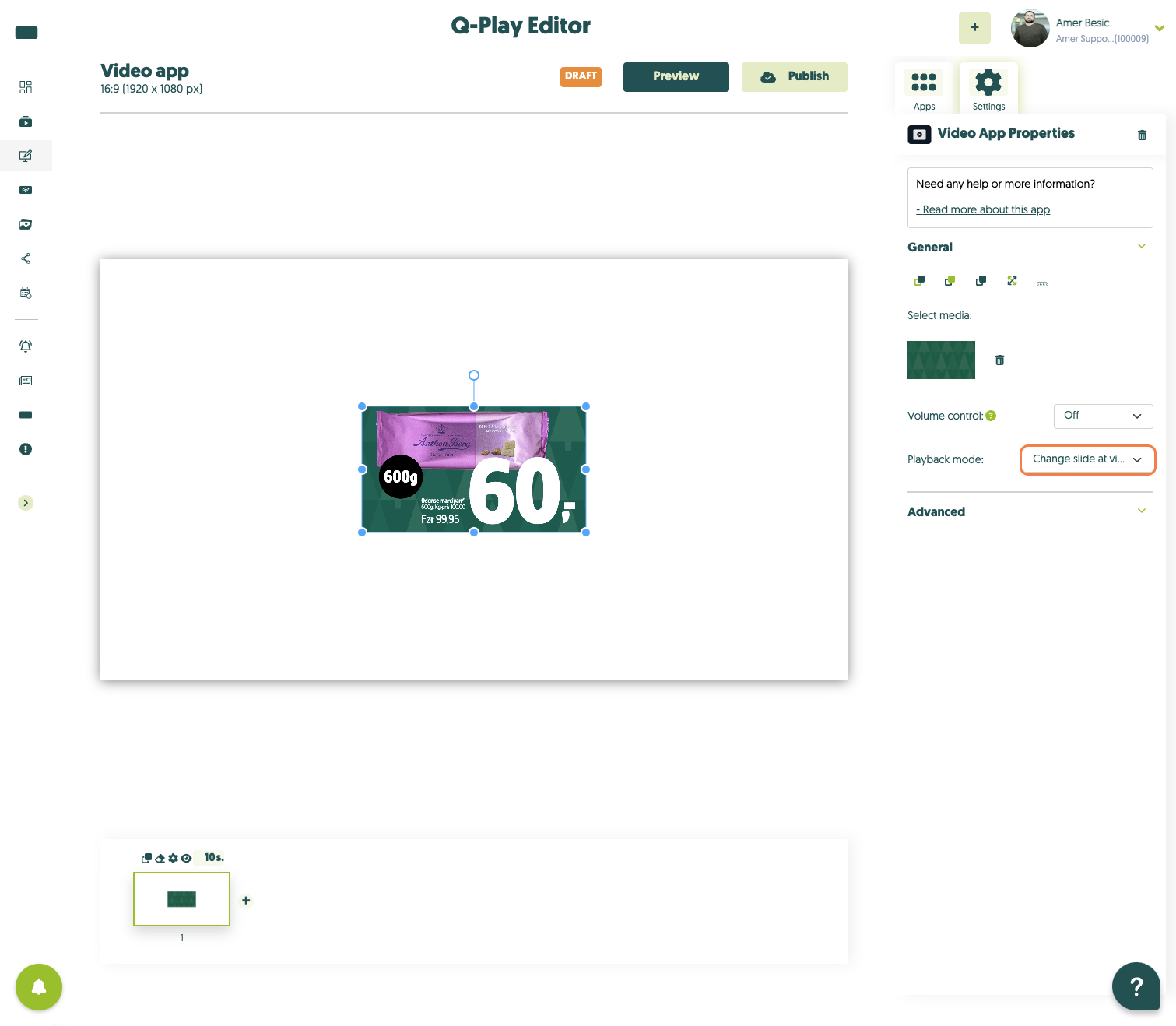Select the green media thumbnail under Select media
1176x1026 pixels.
[941, 360]
